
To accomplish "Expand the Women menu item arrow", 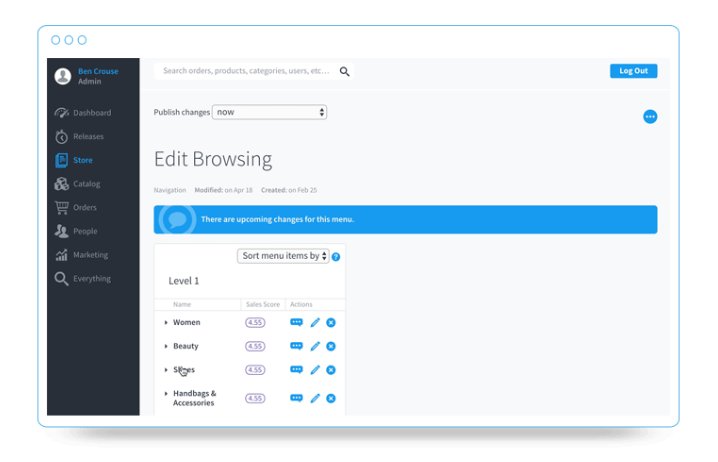I will click(166, 322).
